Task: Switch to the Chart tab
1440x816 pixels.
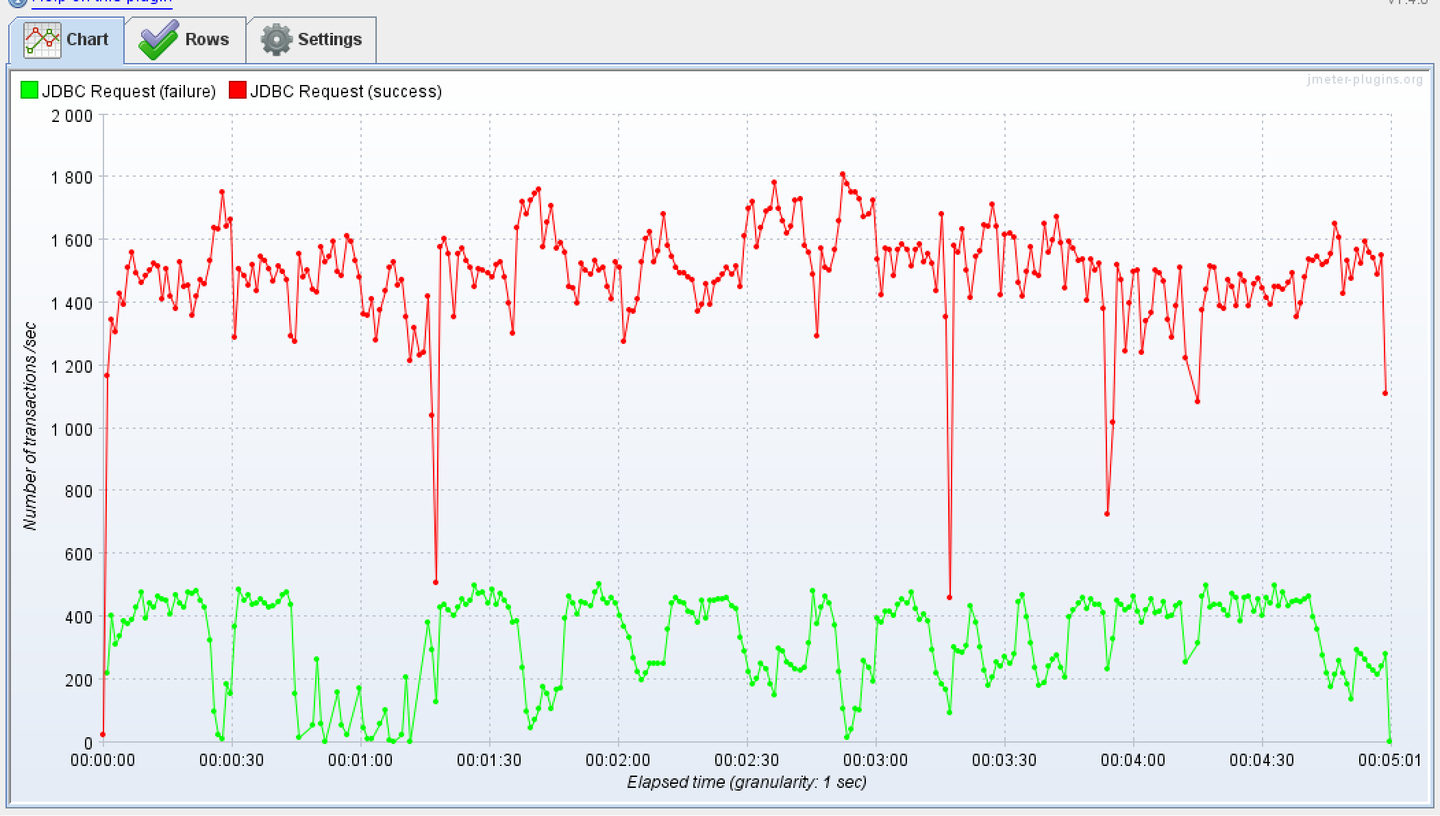Action: [67, 40]
